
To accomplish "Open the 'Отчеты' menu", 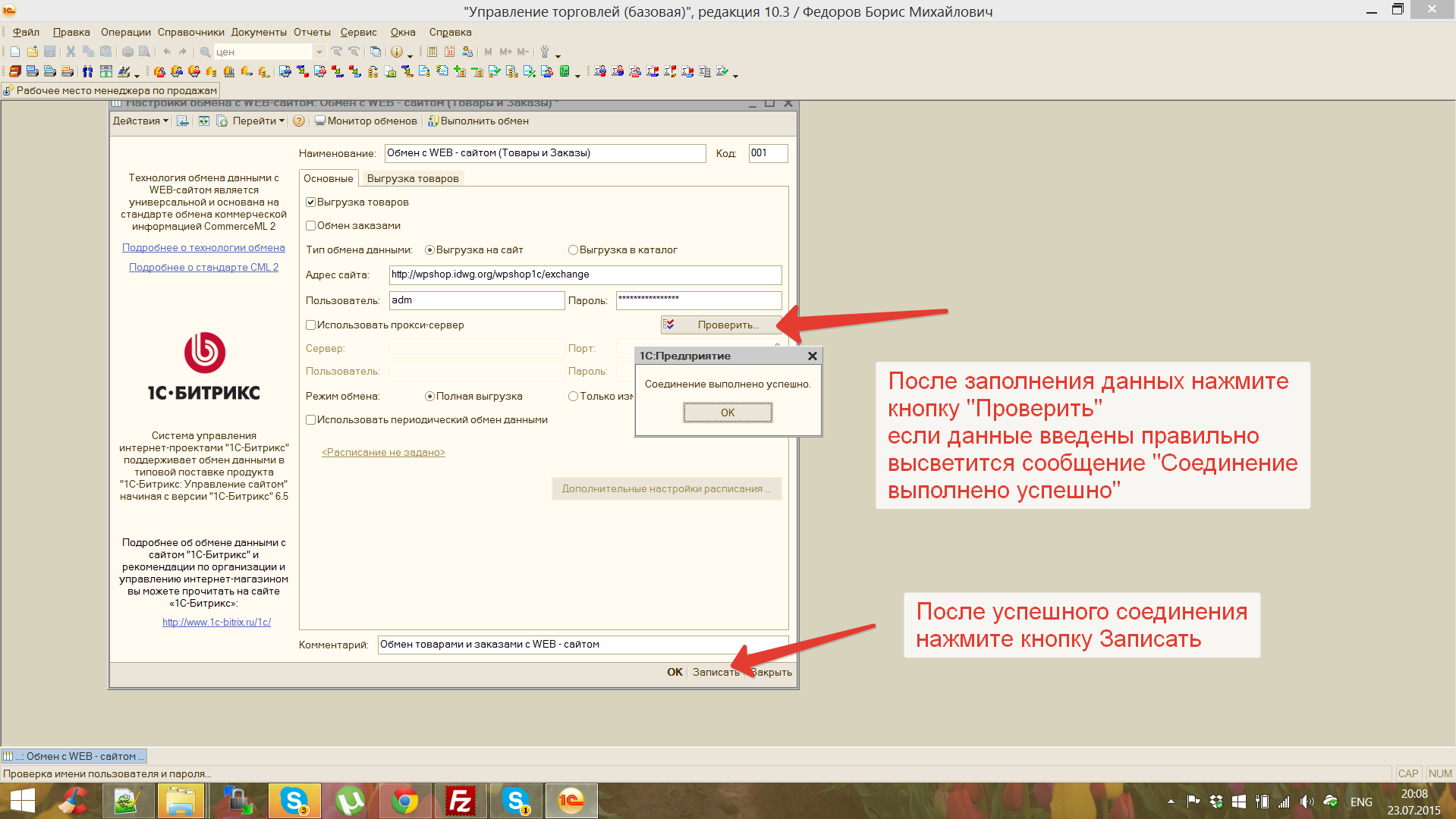I will [312, 32].
